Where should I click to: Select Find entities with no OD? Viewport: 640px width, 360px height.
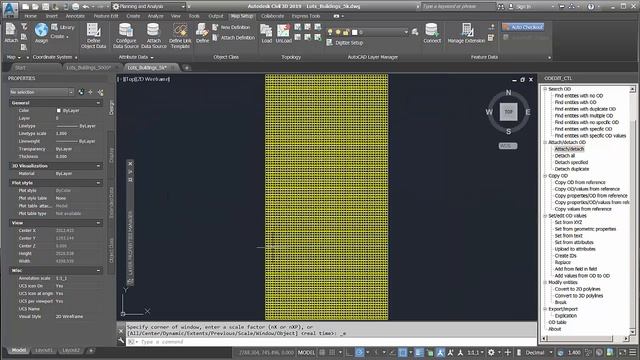(x=578, y=96)
